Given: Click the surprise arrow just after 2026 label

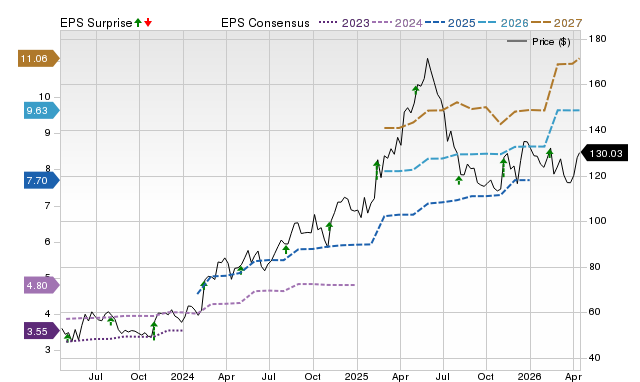Looking at the screenshot, I should (550, 153).
